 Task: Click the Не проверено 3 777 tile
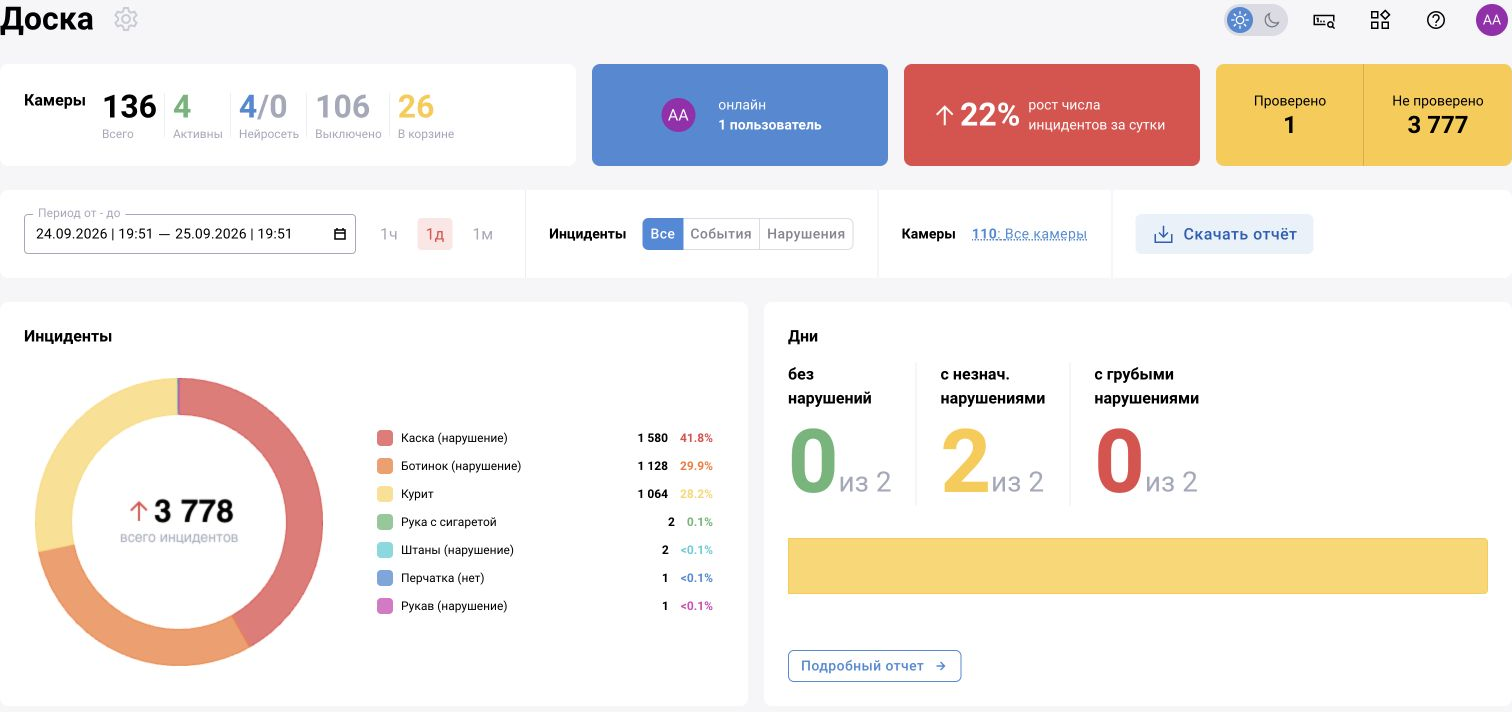[1438, 115]
